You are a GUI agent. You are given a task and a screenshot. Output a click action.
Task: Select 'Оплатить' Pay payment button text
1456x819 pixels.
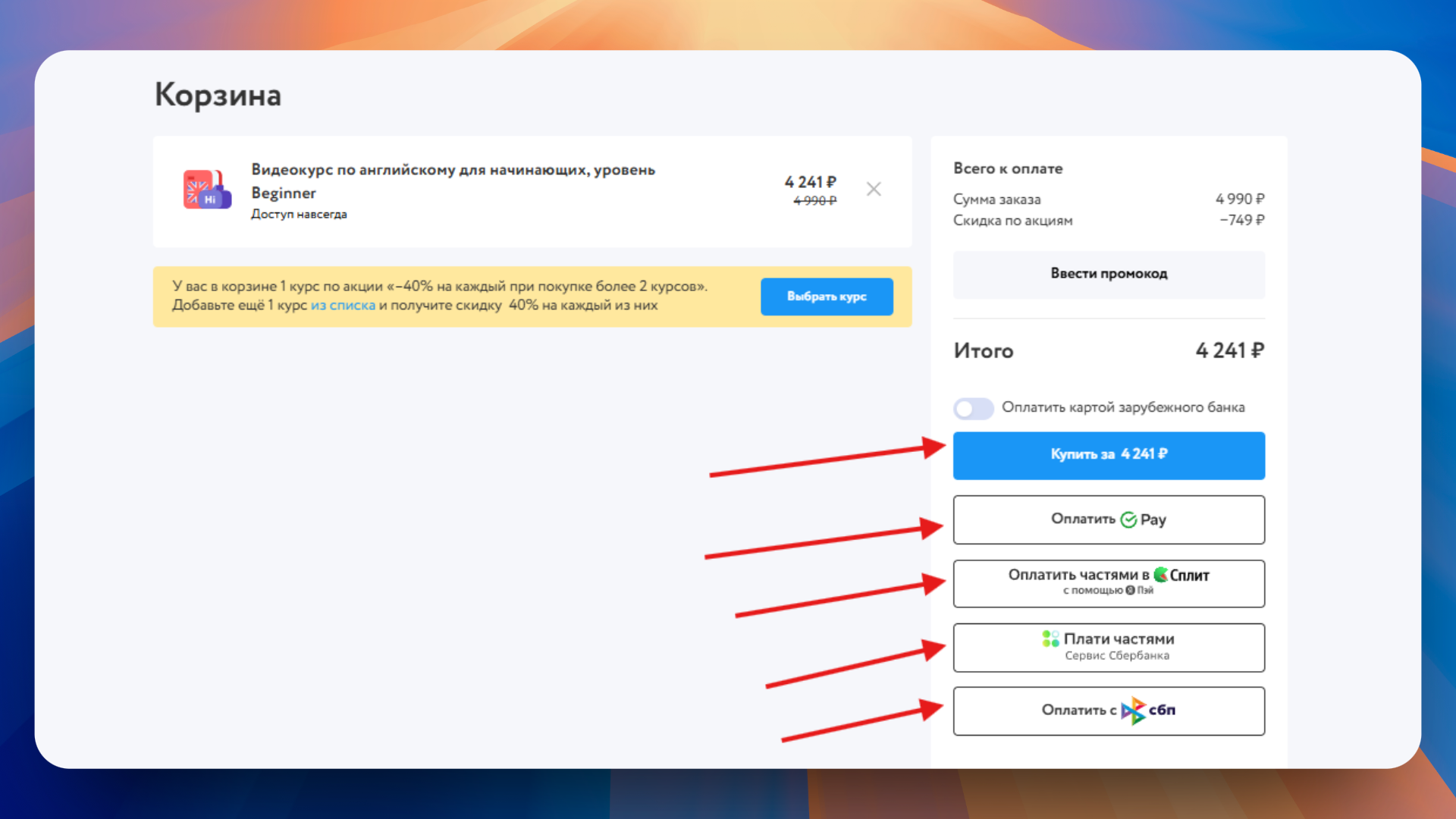pyautogui.click(x=1082, y=519)
